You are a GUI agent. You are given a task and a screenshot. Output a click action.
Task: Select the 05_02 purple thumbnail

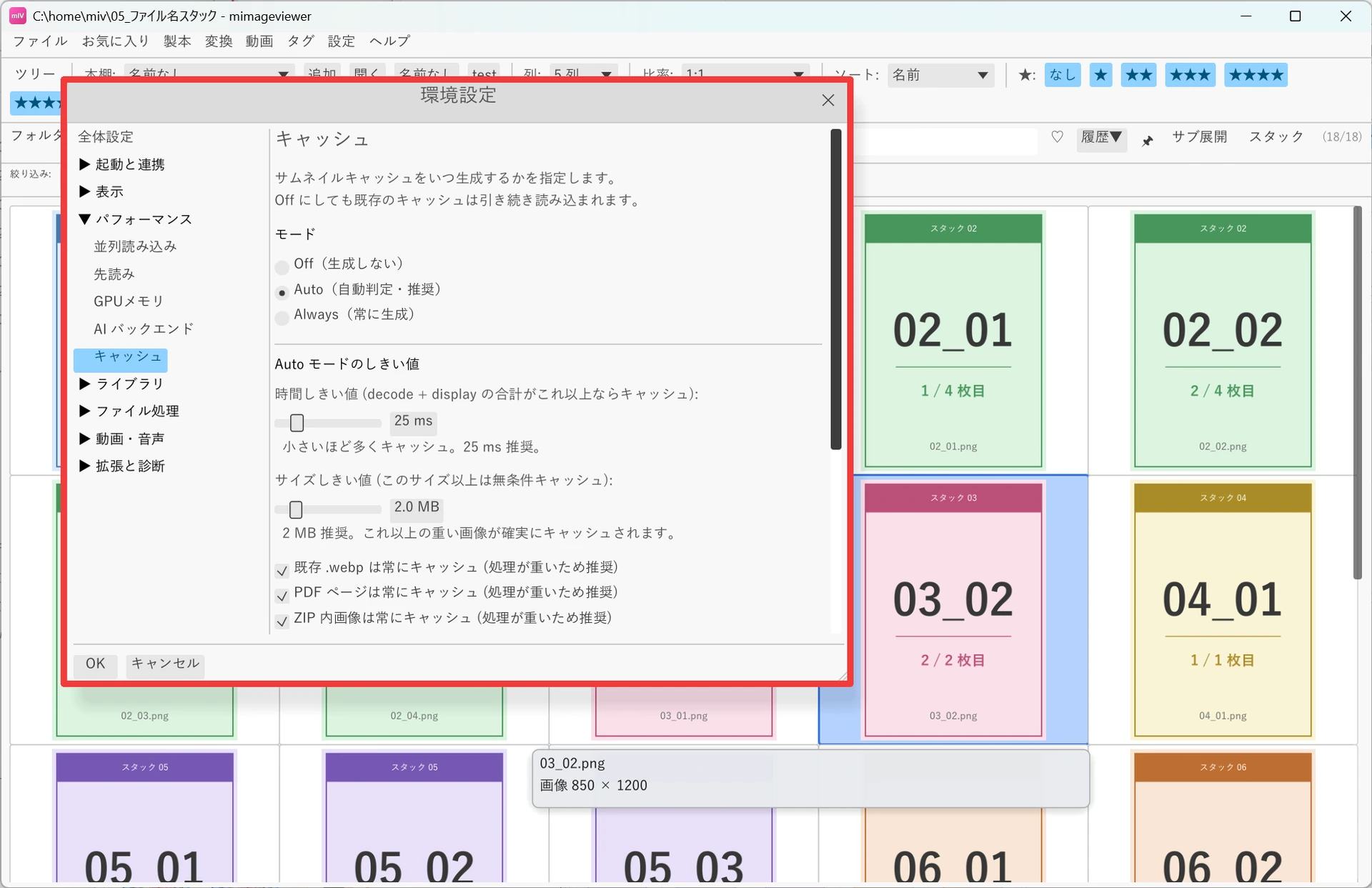tap(414, 817)
